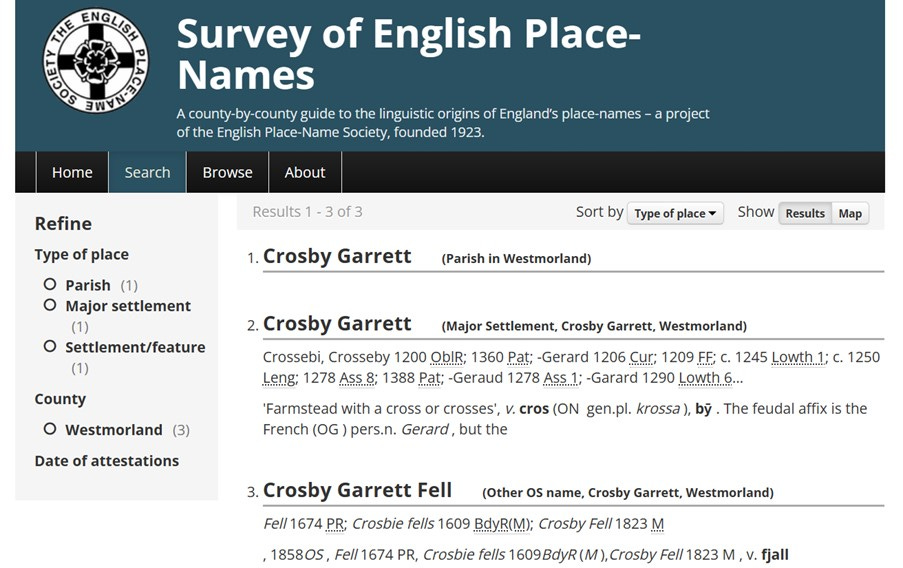
Task: Go to the Search tab
Action: click(x=147, y=172)
